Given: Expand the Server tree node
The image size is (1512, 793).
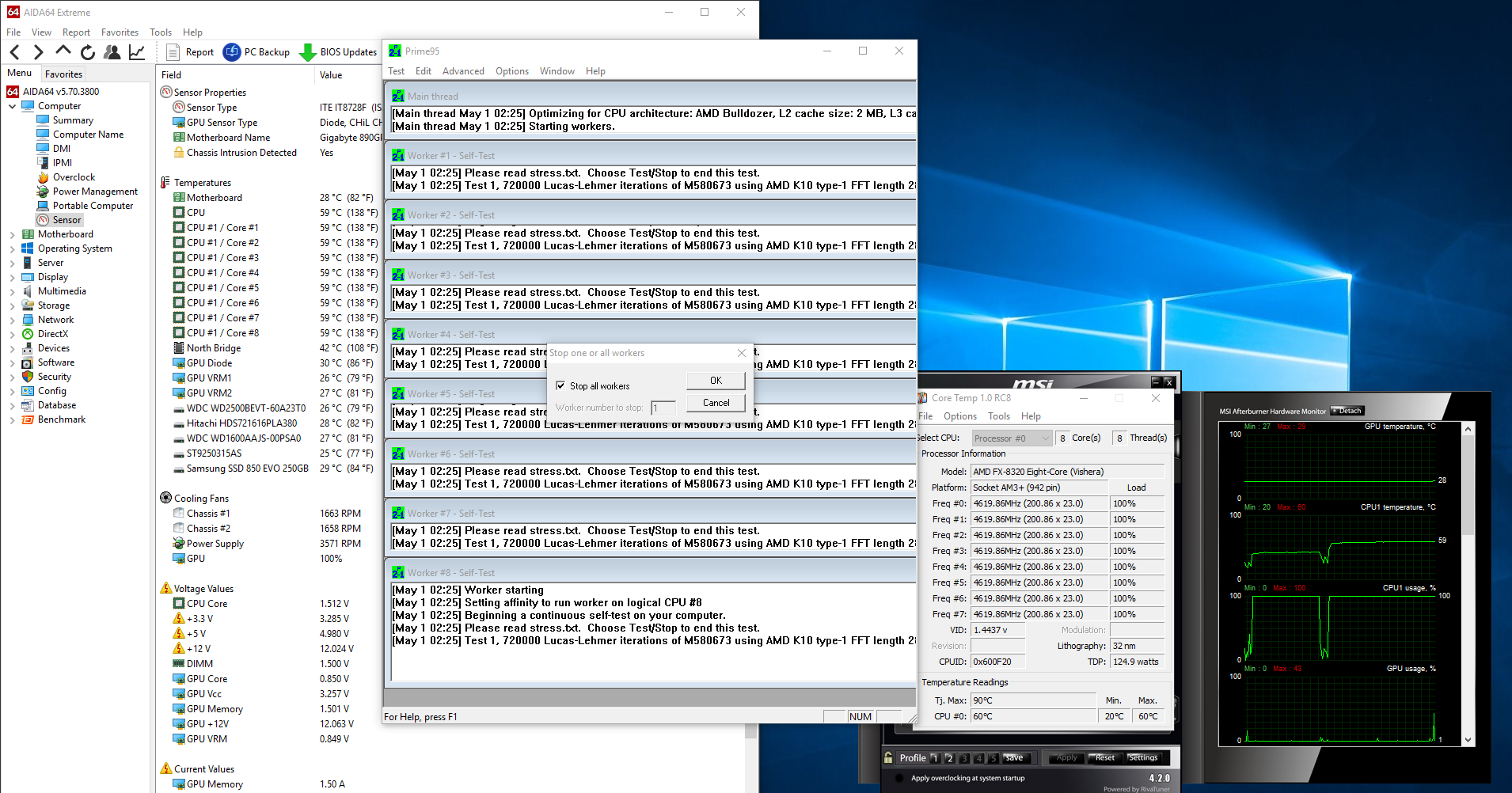Looking at the screenshot, I should coord(13,263).
